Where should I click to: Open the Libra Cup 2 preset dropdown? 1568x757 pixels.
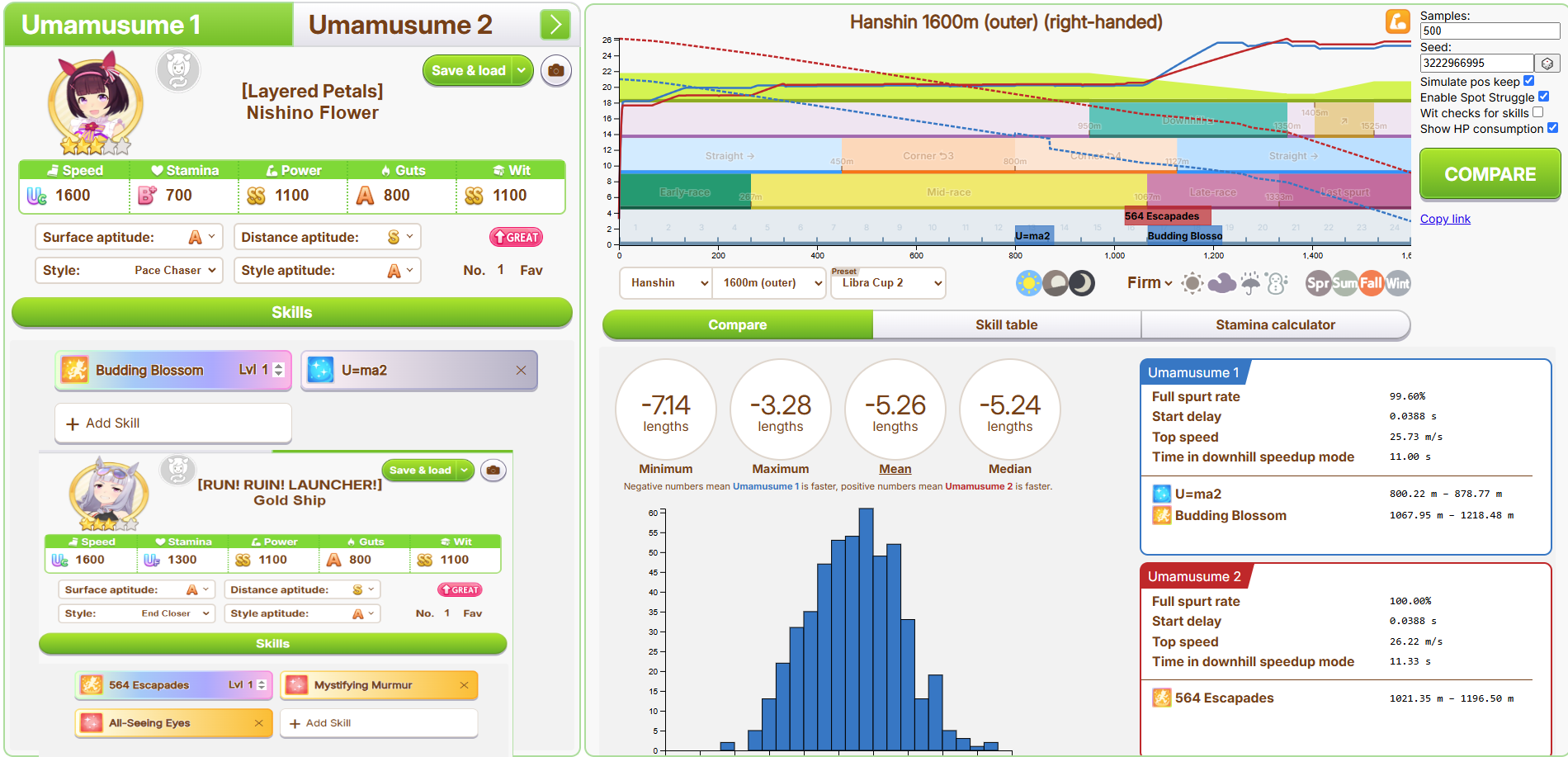pos(888,283)
